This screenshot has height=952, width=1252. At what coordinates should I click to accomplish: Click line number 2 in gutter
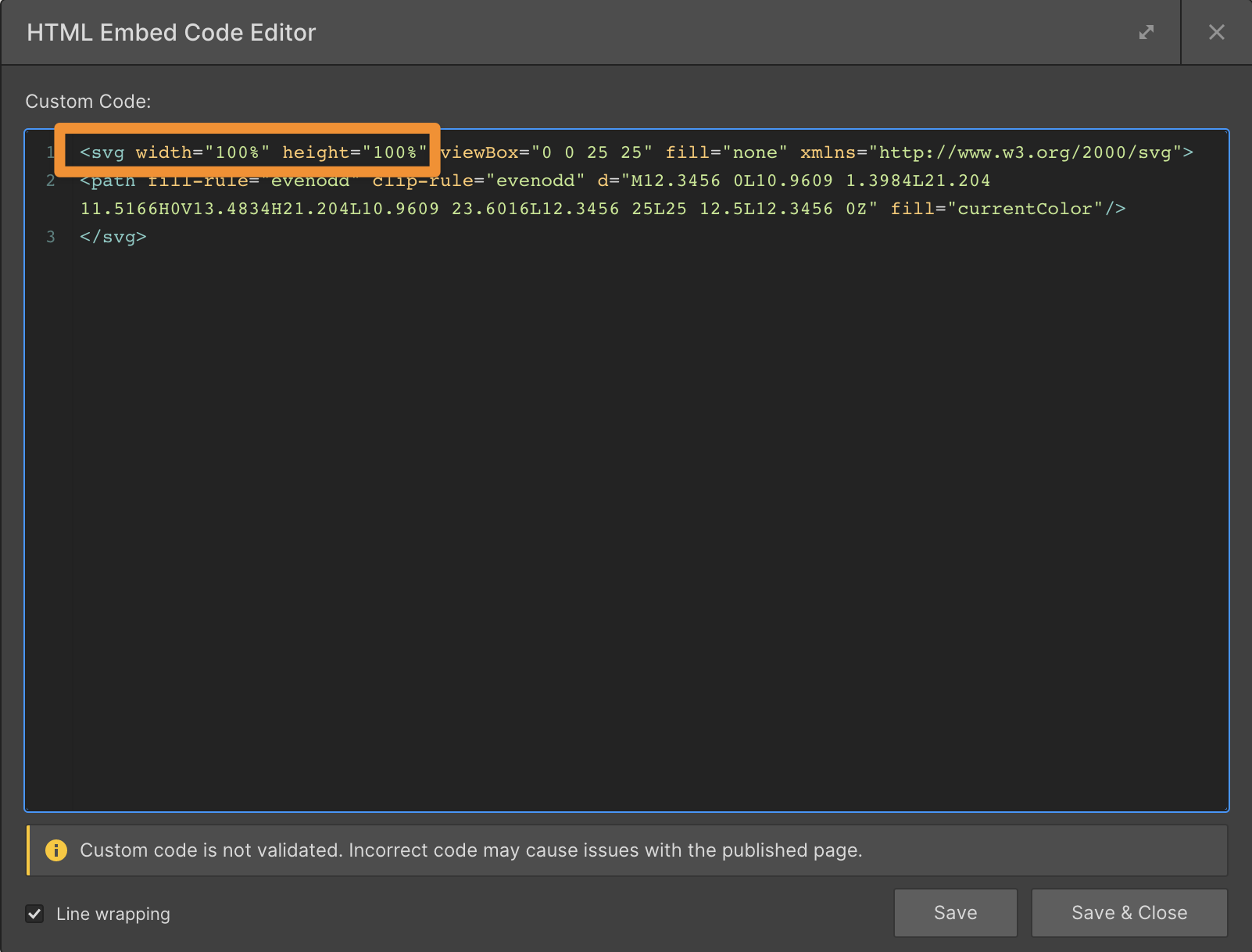point(51,181)
